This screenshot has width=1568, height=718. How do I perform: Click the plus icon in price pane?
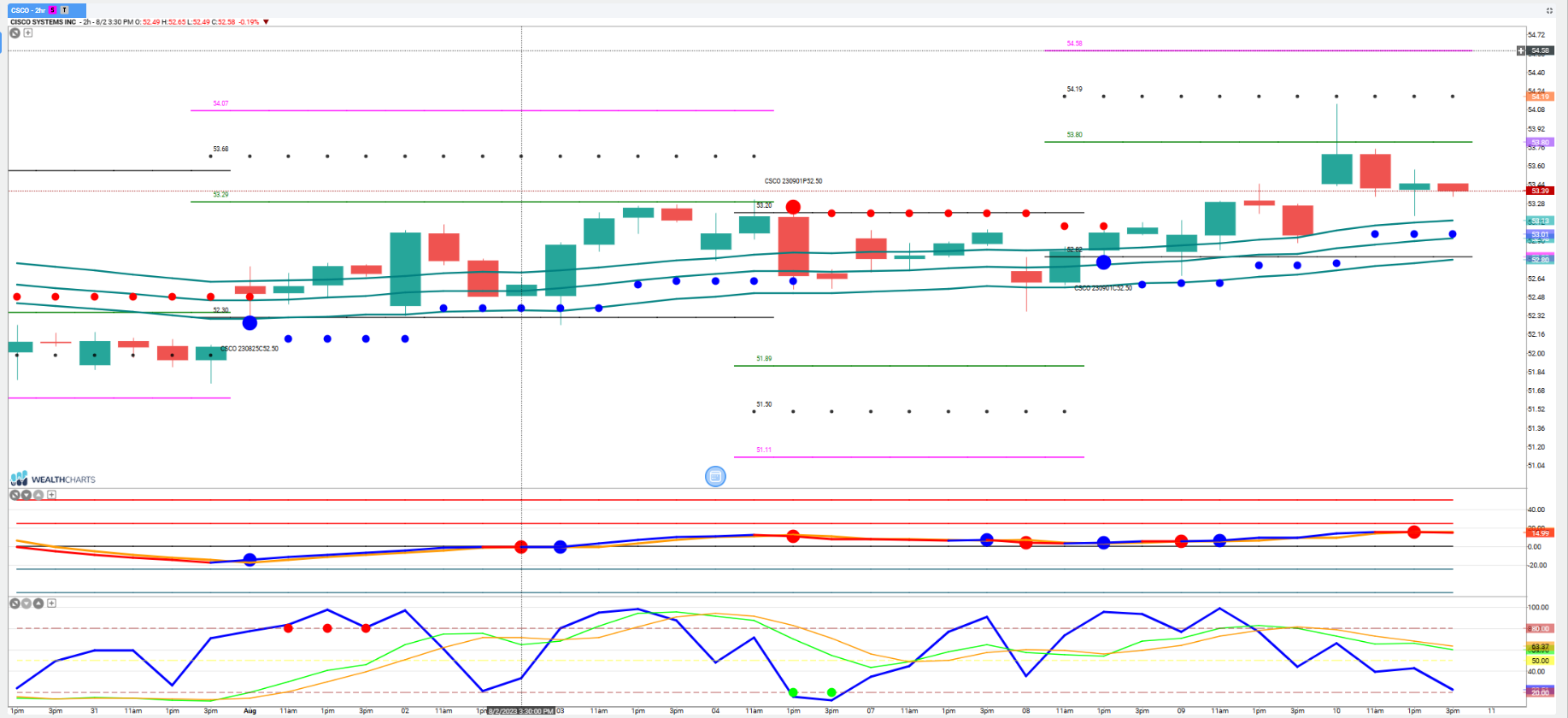tap(28, 33)
